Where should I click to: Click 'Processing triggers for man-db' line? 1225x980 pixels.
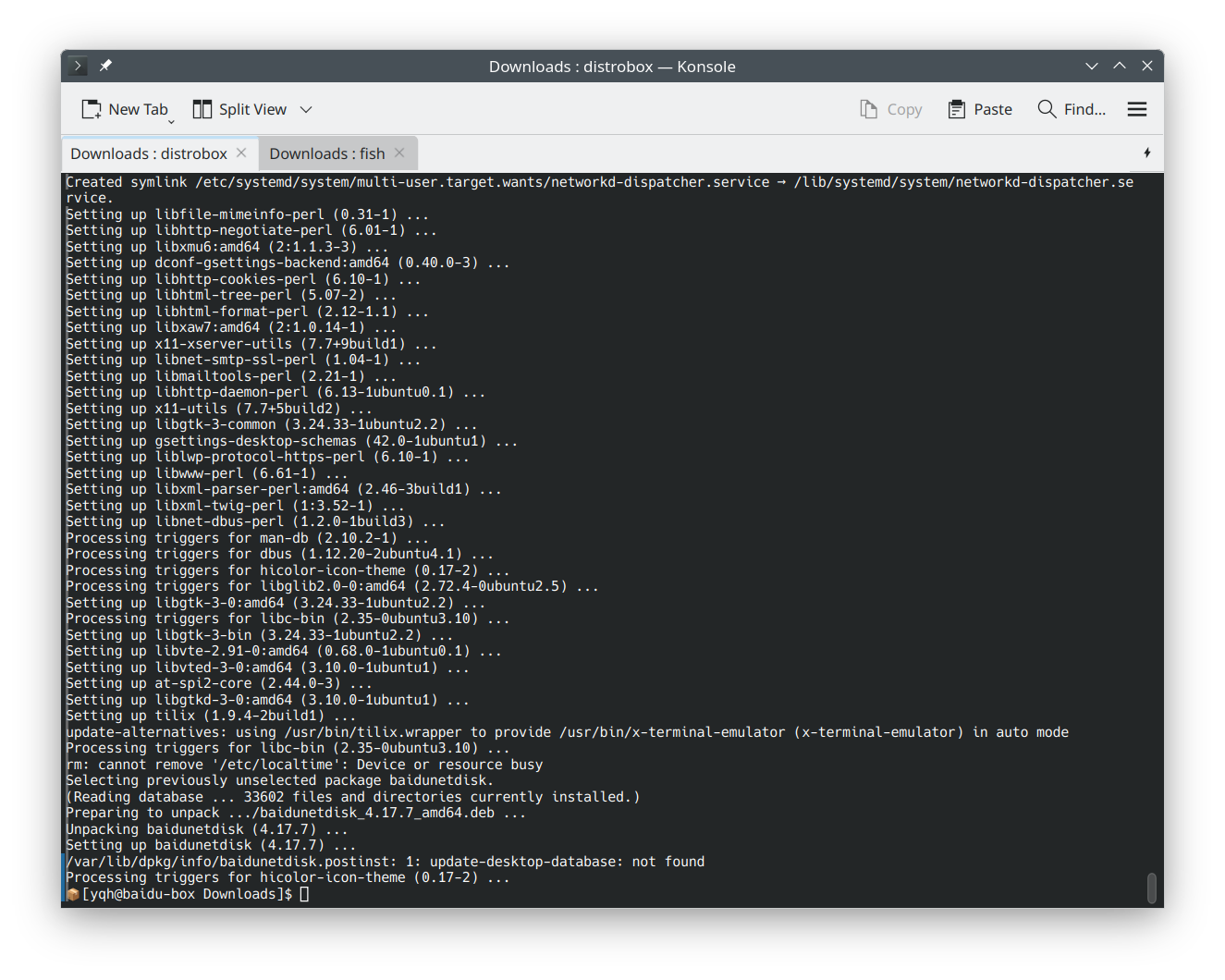(248, 538)
